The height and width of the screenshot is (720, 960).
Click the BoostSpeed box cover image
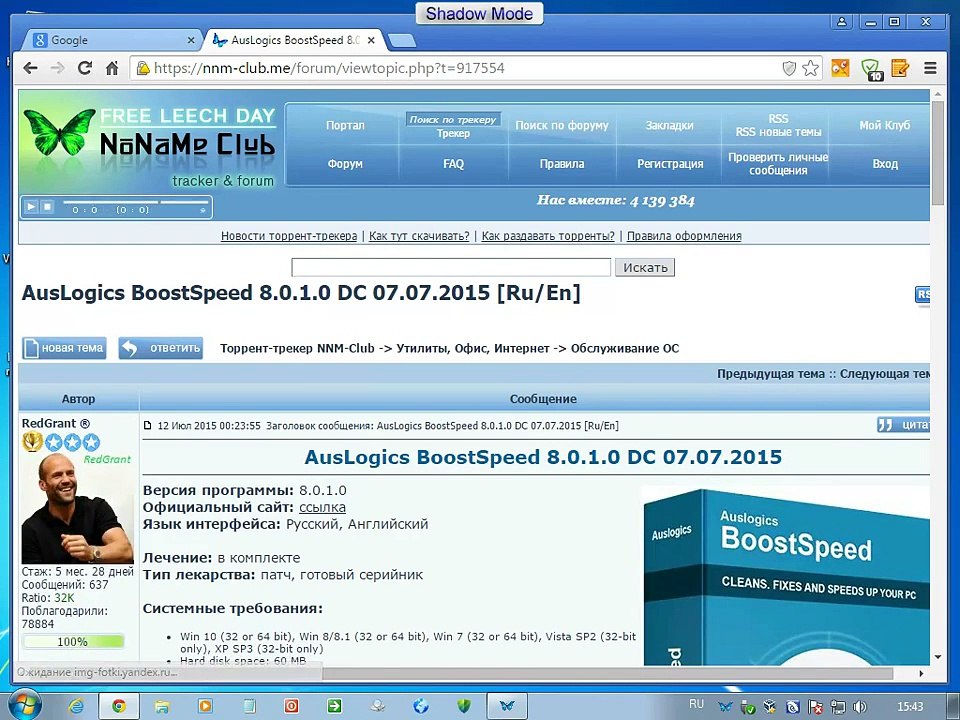pyautogui.click(x=786, y=576)
